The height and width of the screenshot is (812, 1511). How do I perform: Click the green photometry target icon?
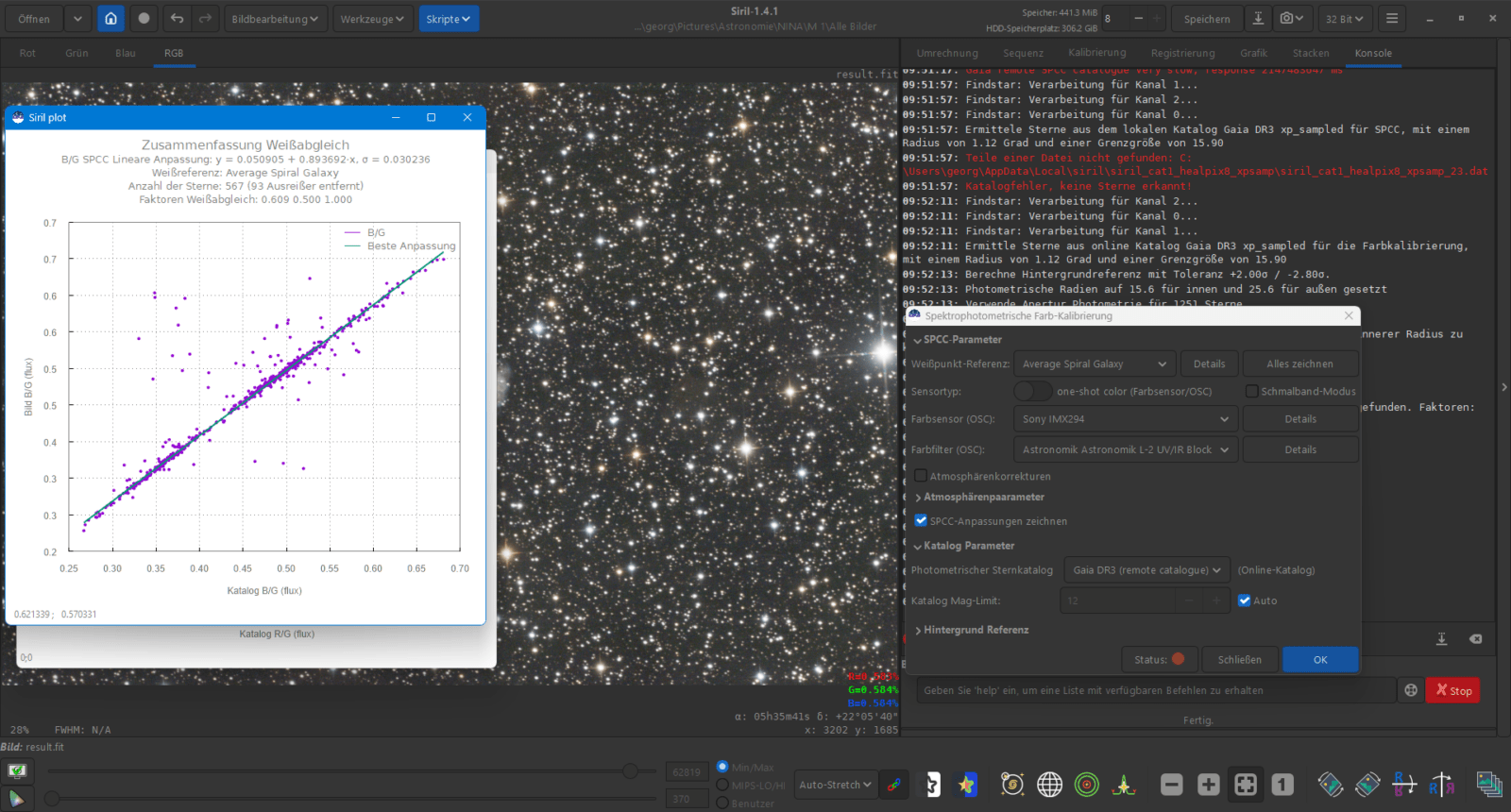1087,785
